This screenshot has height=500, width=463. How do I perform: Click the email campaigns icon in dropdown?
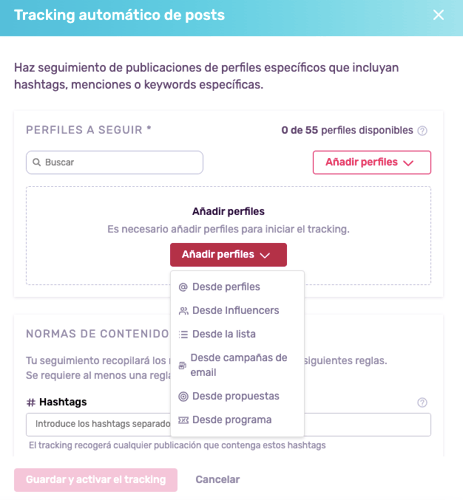tap(182, 365)
